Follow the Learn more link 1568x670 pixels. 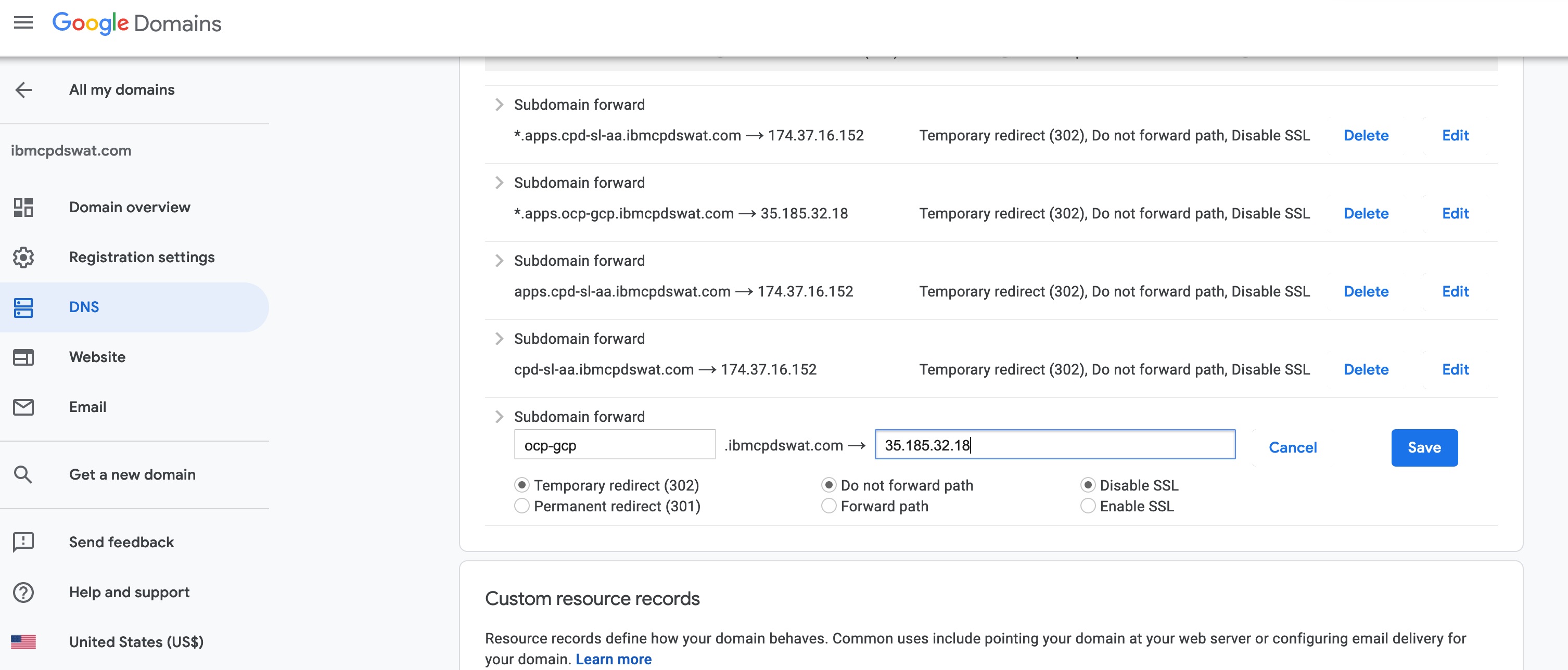(x=613, y=660)
